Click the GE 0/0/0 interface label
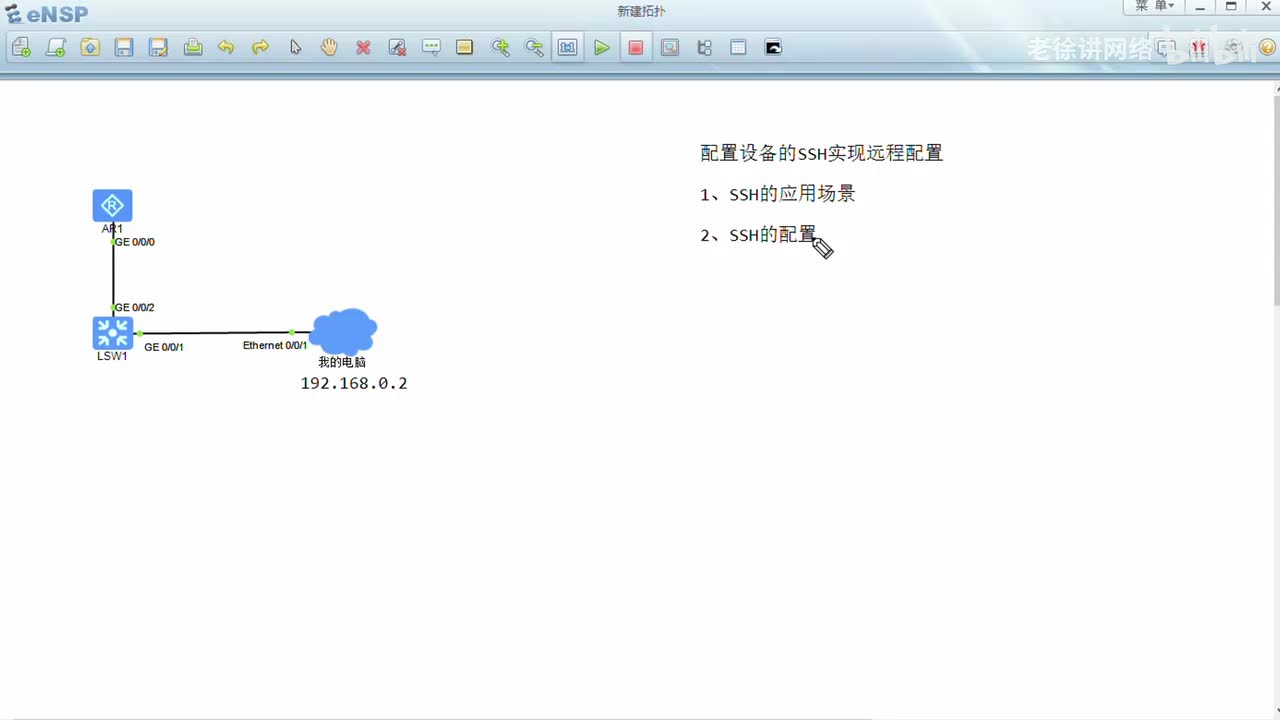 tap(135, 242)
